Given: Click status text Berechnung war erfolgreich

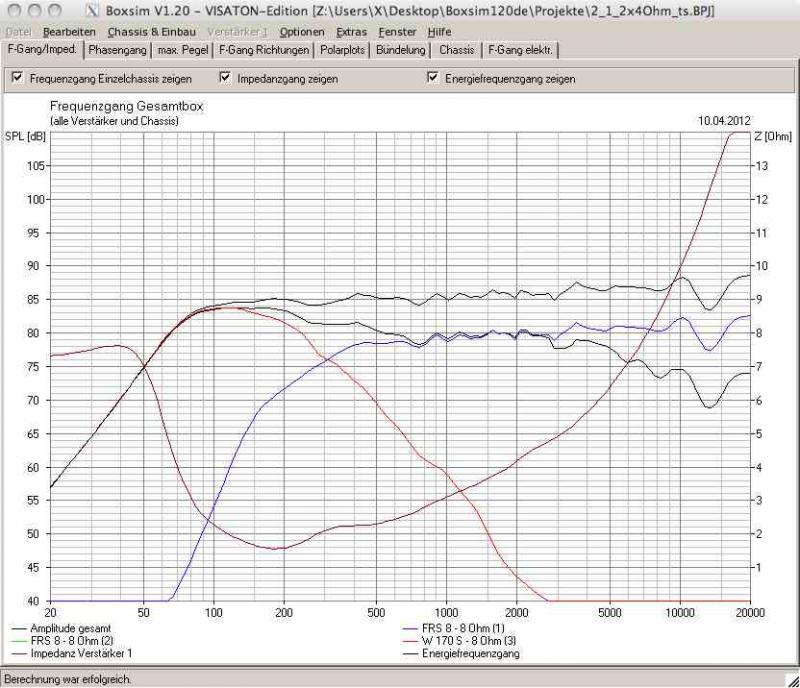Looking at the screenshot, I should pos(67,679).
